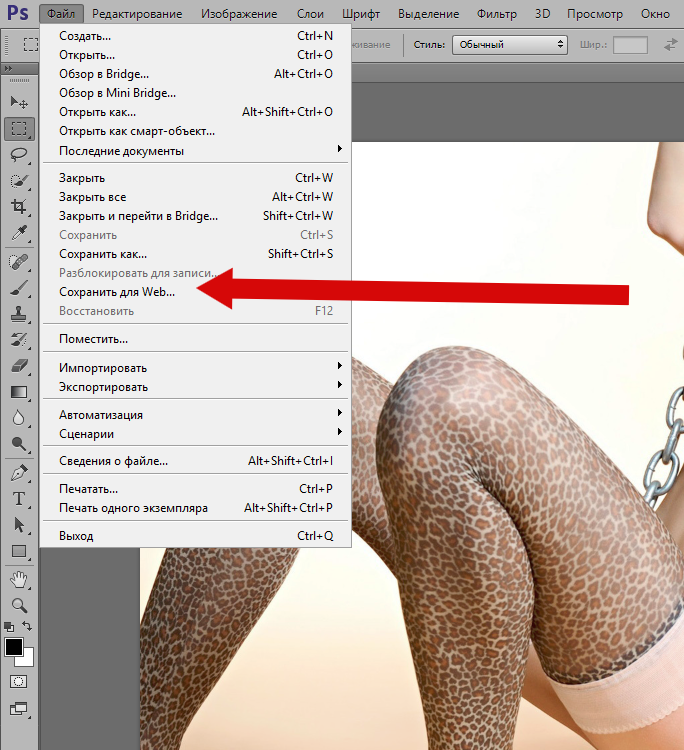Choose Открыть как... menu item
The height and width of the screenshot is (750, 684).
[x=194, y=112]
